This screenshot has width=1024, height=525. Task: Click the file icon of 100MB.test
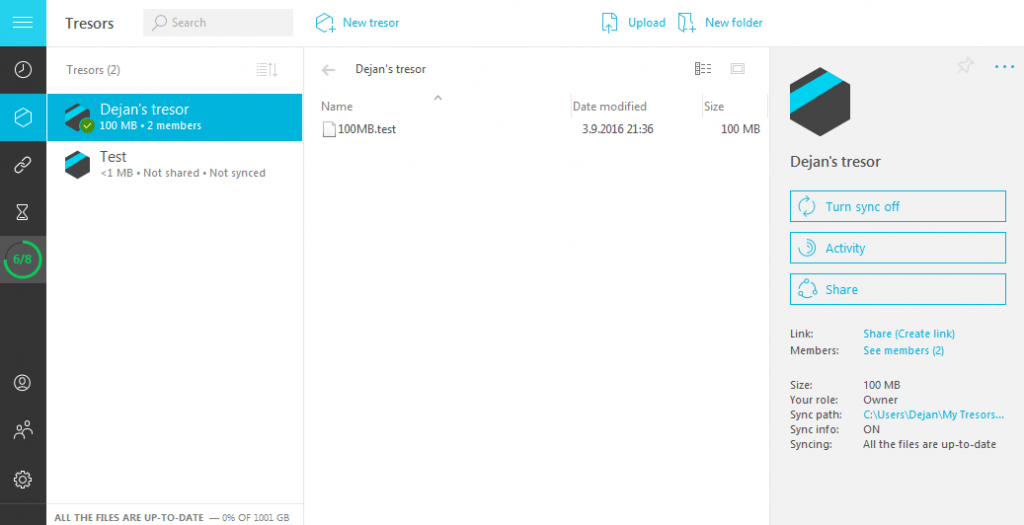tap(329, 129)
